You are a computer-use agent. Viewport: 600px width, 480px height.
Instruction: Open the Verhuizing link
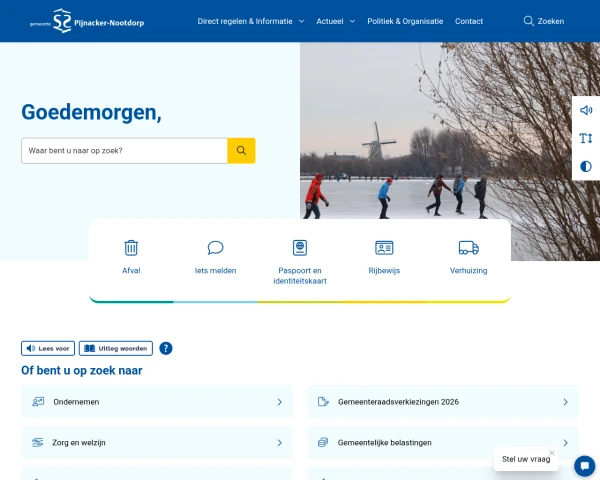pos(469,271)
